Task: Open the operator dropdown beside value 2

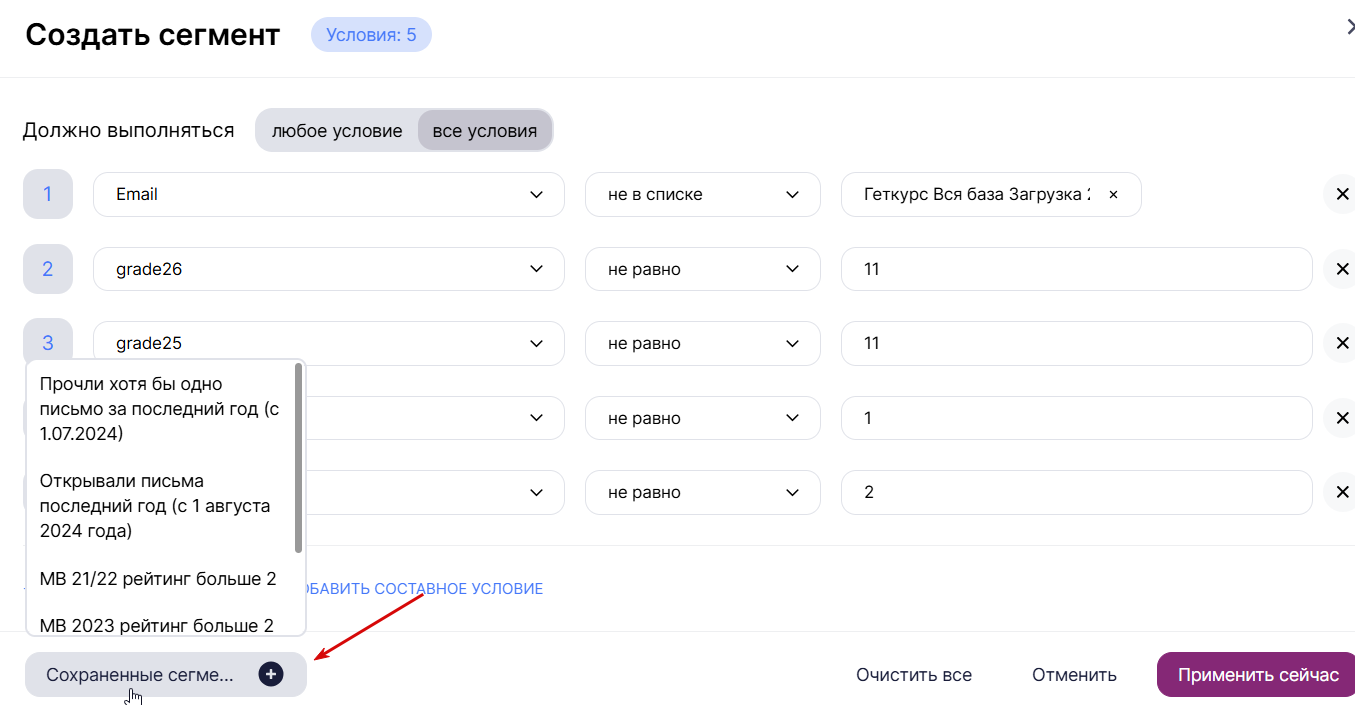Action: click(x=703, y=492)
